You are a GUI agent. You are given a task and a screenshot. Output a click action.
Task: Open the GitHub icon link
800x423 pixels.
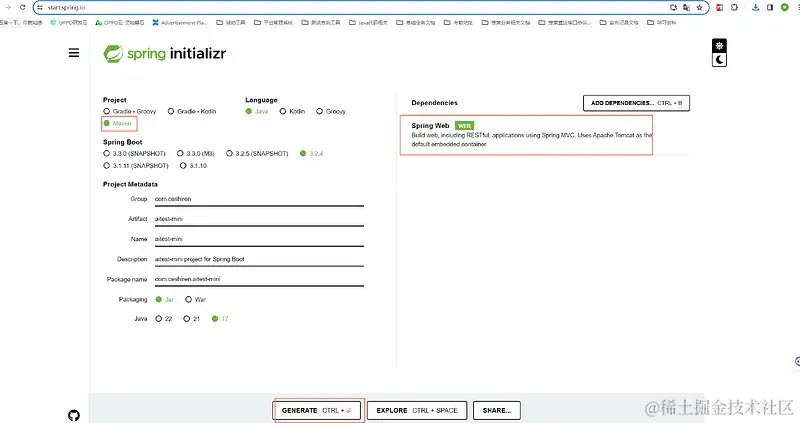click(x=74, y=415)
